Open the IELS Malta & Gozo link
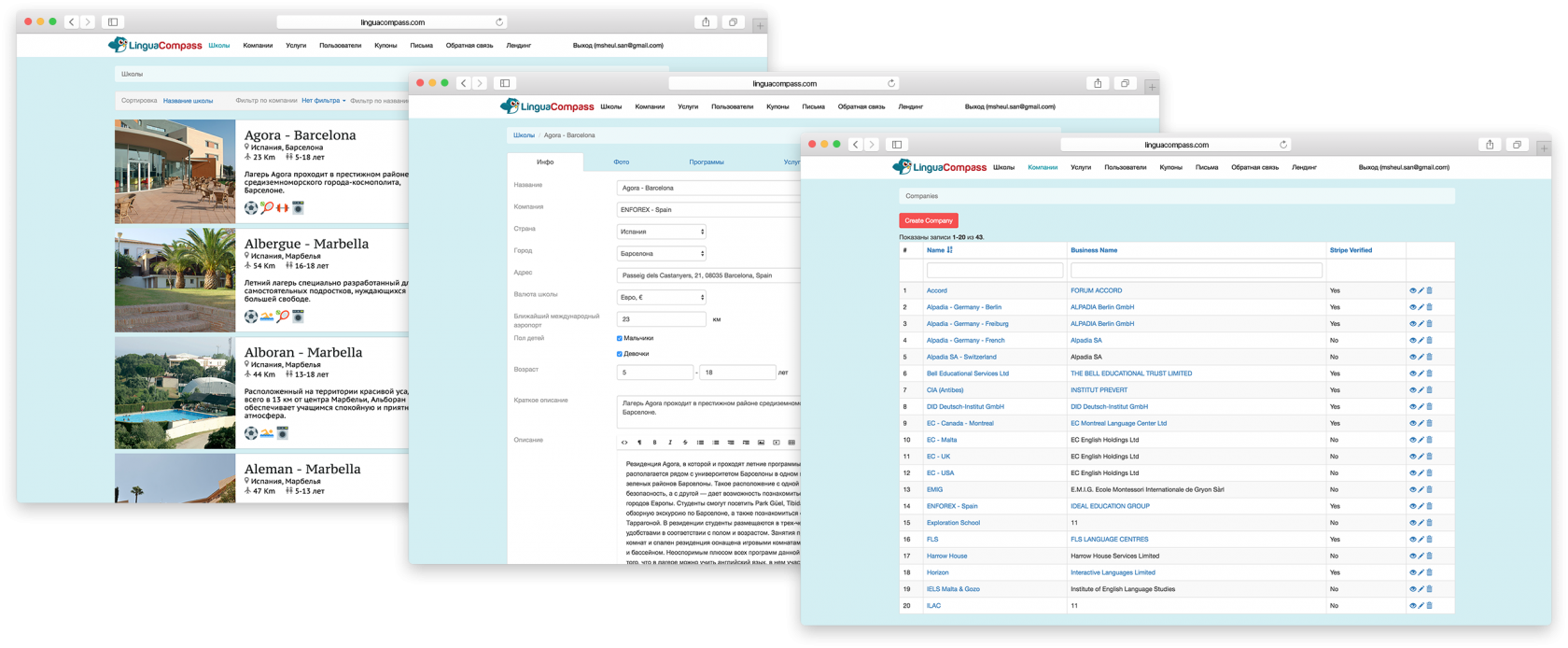The height and width of the screenshot is (648, 1568). pos(953,589)
